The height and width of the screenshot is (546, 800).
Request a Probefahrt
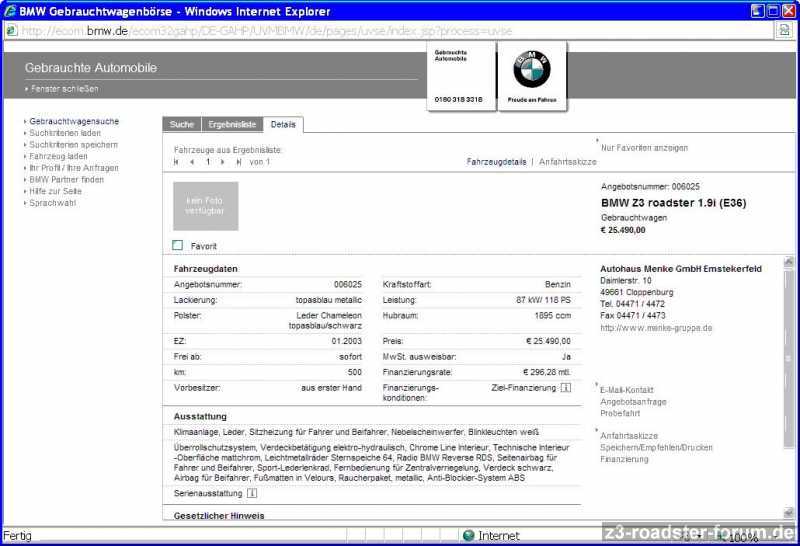pos(620,413)
